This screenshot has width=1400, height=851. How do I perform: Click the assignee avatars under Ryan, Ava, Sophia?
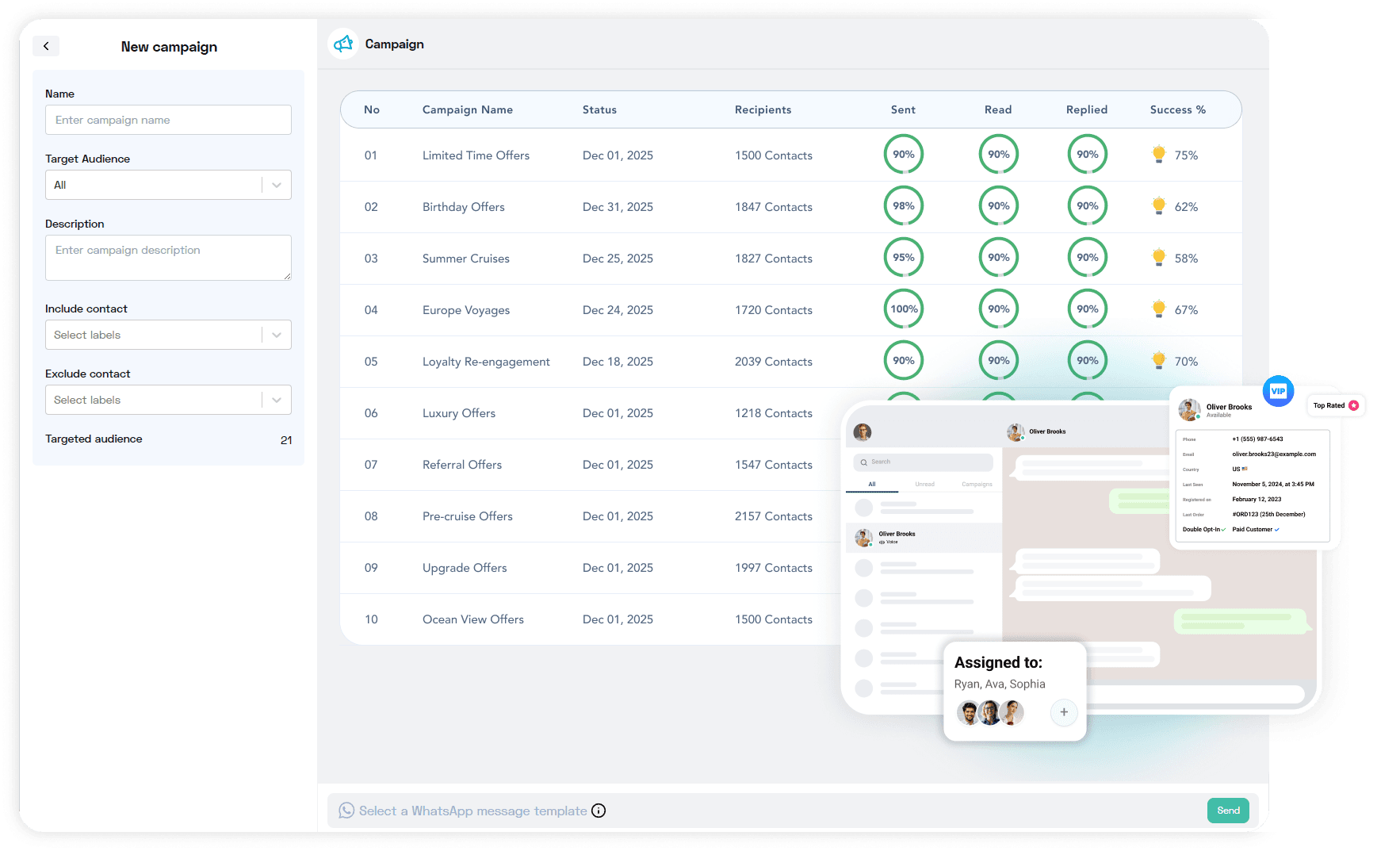[990, 712]
